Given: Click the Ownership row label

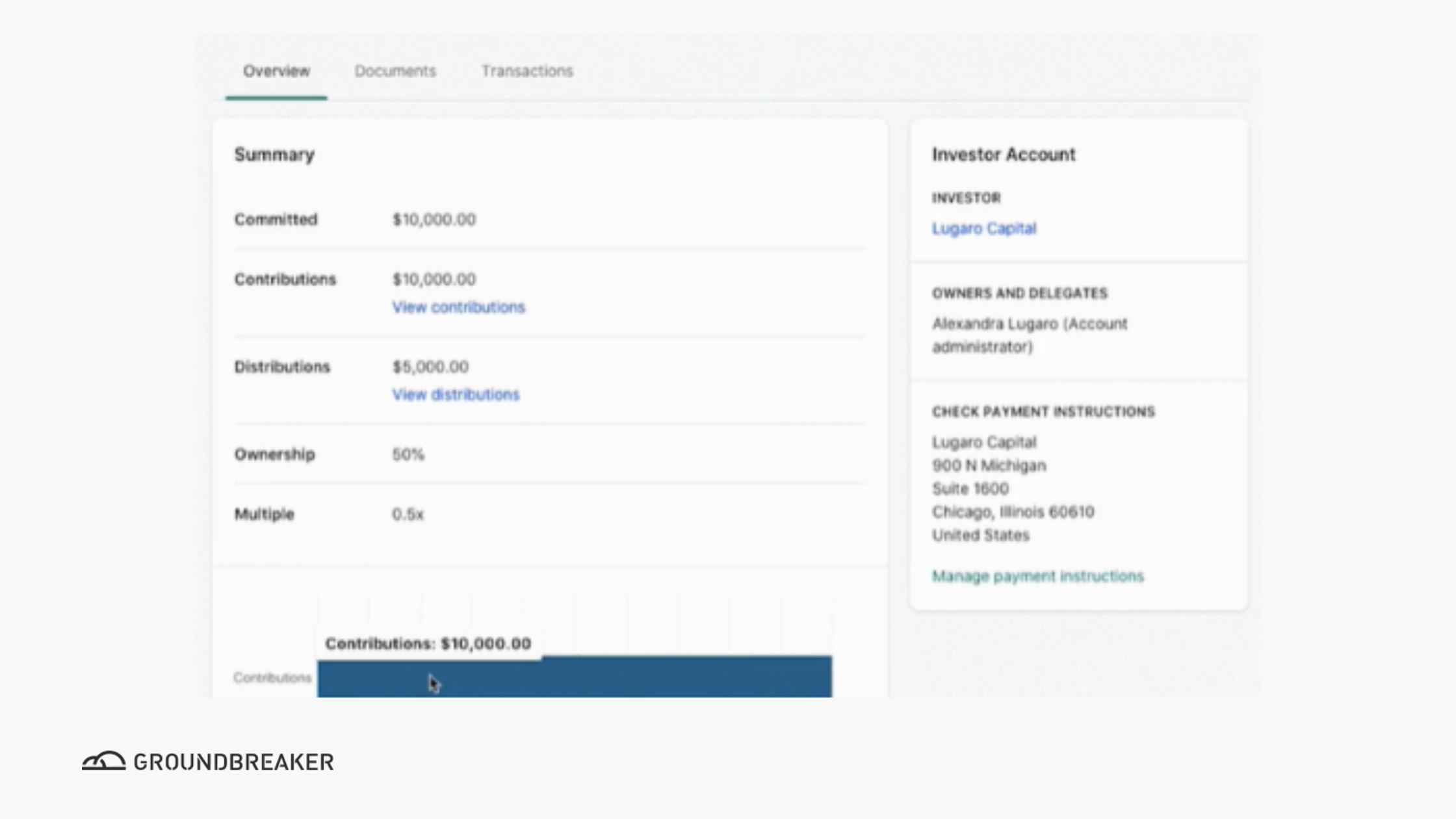Looking at the screenshot, I should (274, 454).
